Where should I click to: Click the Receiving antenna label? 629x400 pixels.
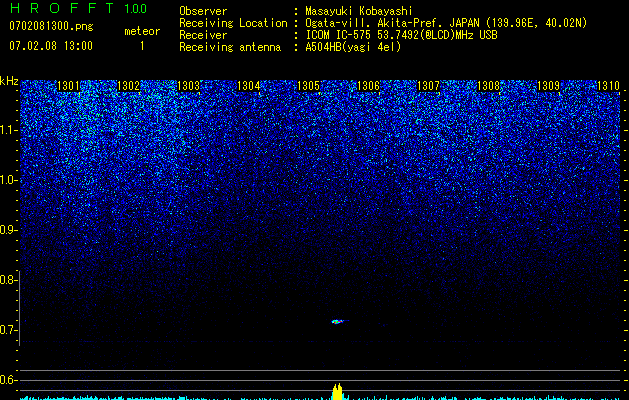tap(230, 47)
